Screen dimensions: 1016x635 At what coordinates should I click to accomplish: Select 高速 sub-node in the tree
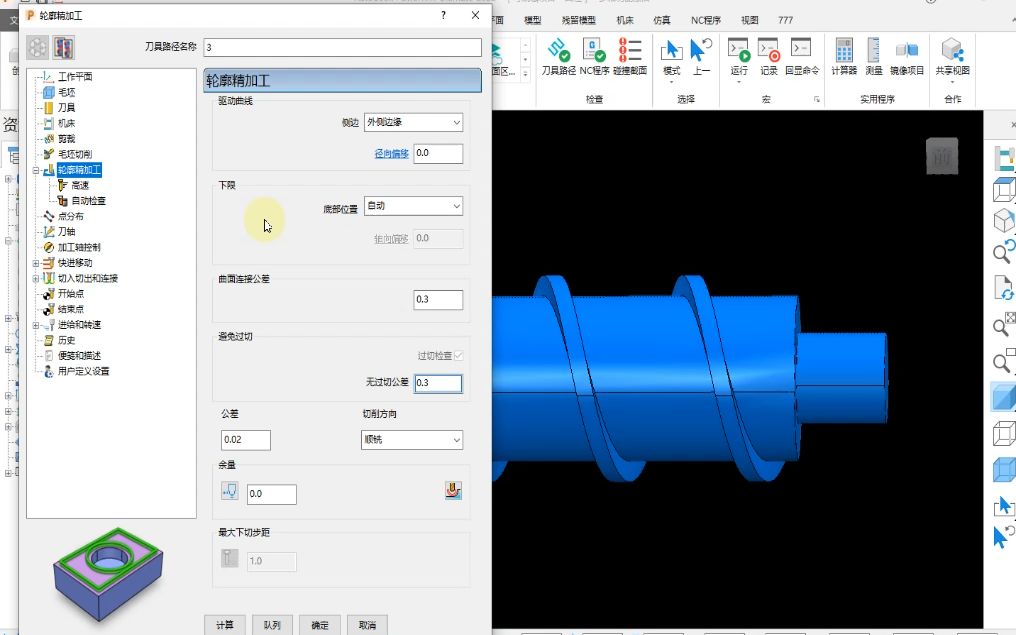coord(80,185)
